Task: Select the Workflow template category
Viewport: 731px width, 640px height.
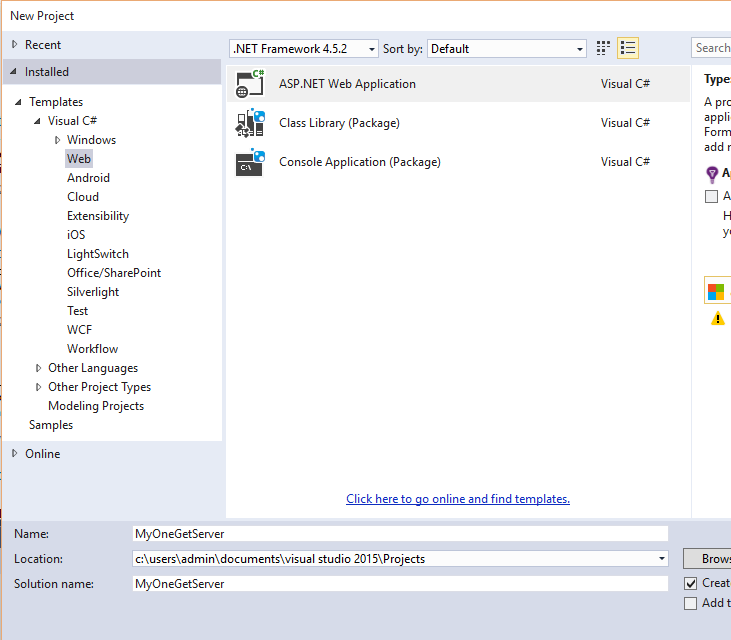Action: point(92,349)
